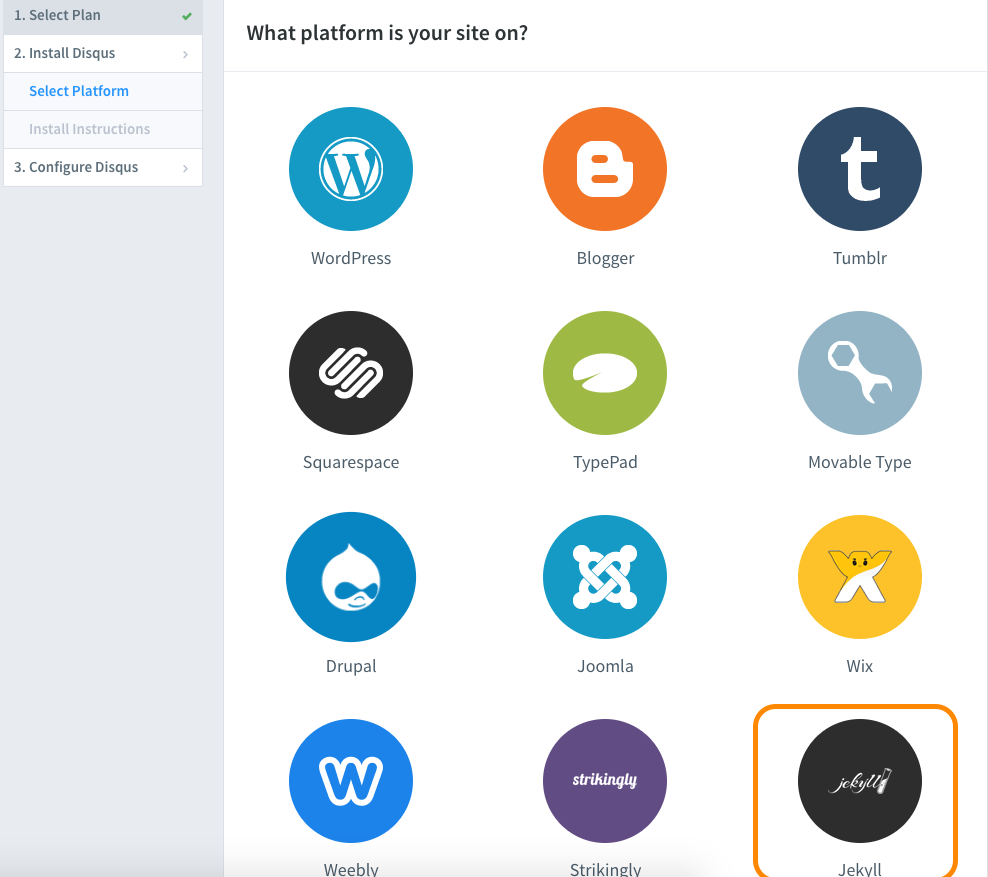The width and height of the screenshot is (988, 877).
Task: Click the green checkmark on Select Plan
Action: 187,16
